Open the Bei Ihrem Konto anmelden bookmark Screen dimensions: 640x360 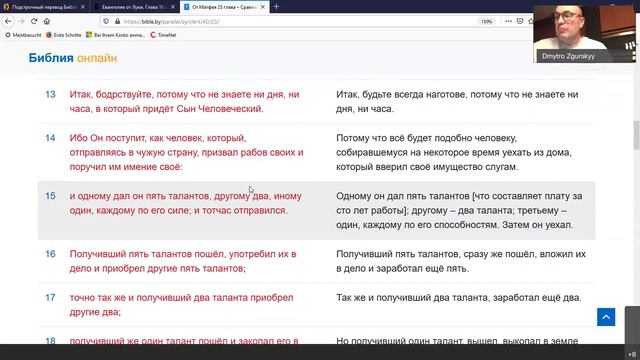[116, 35]
